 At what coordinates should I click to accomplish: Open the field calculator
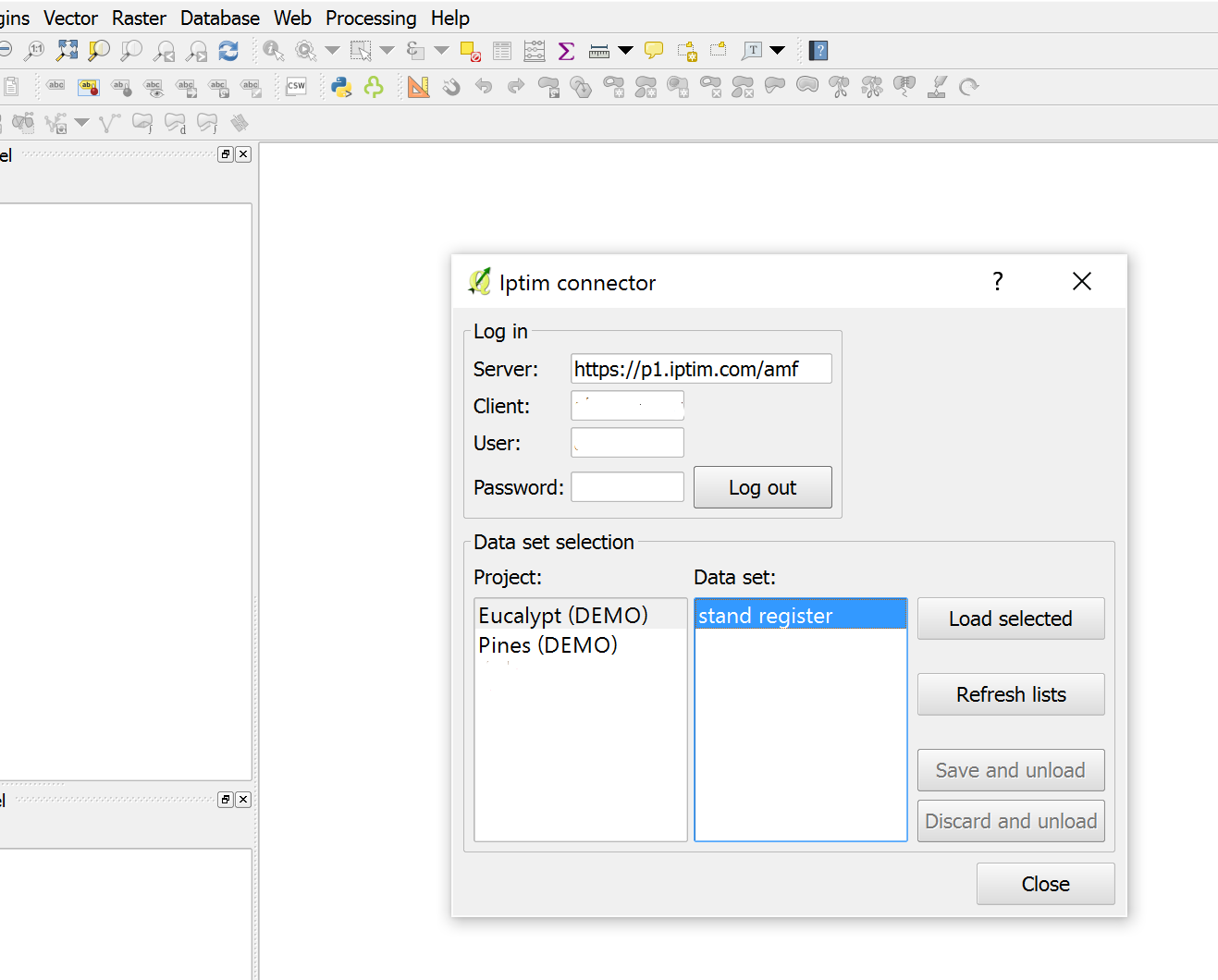coord(534,51)
